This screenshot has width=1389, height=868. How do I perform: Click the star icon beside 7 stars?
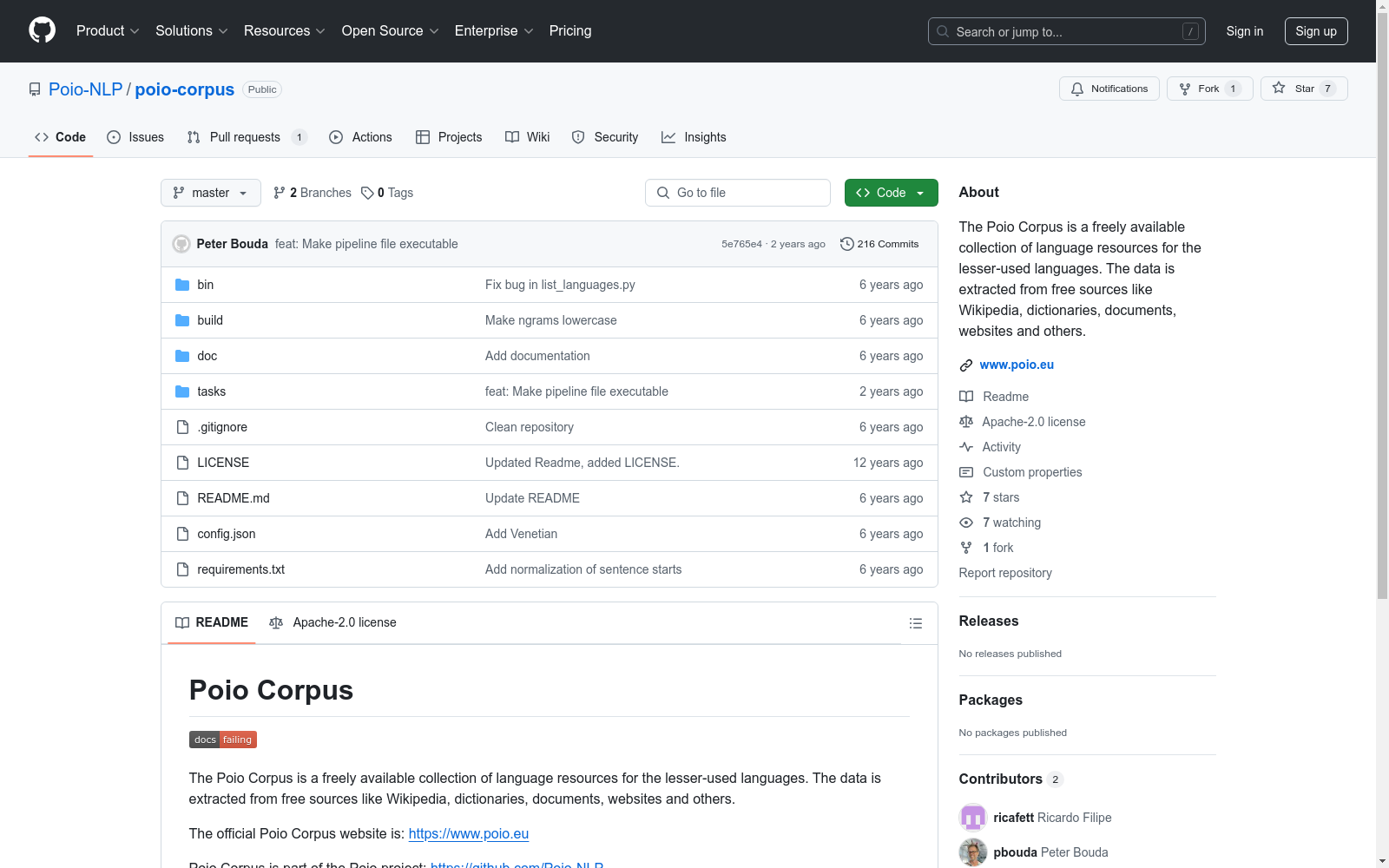click(x=966, y=497)
